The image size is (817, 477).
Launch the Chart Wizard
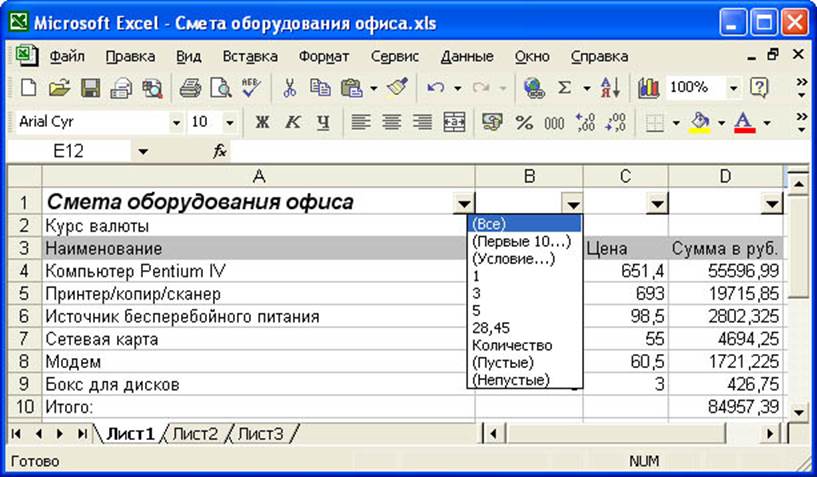649,88
